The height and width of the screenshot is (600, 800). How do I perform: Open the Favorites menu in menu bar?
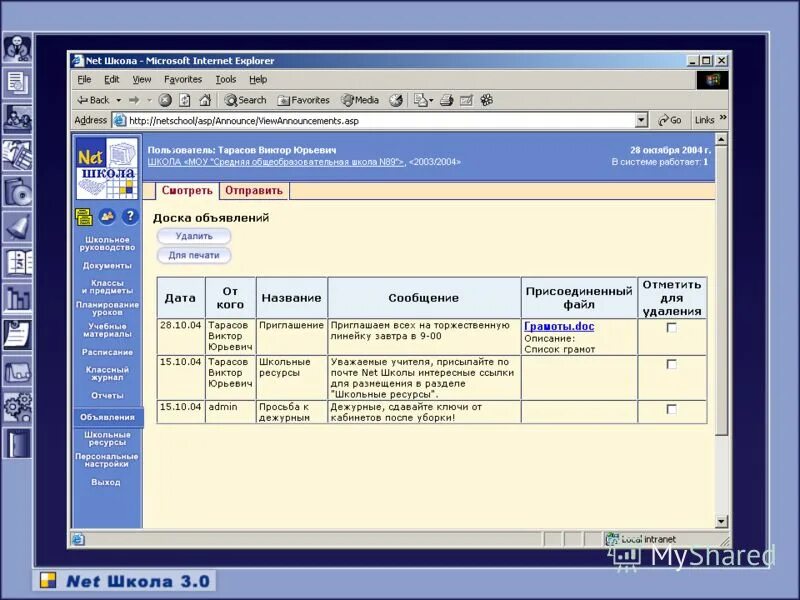click(183, 79)
